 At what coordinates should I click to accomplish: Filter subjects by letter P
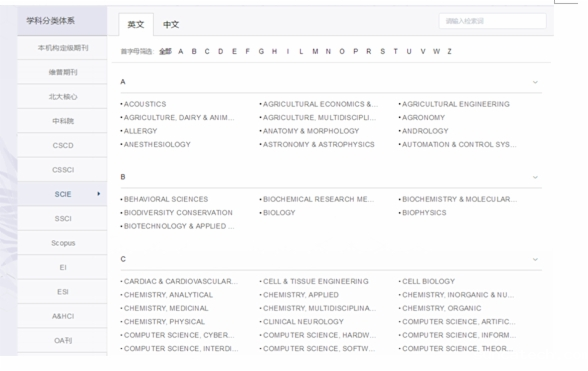(x=356, y=51)
